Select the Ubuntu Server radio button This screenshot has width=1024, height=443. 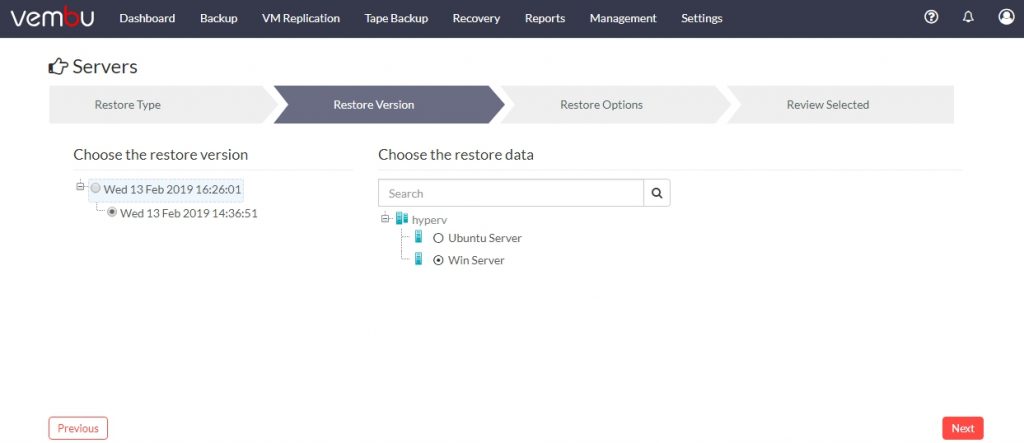[x=439, y=238]
